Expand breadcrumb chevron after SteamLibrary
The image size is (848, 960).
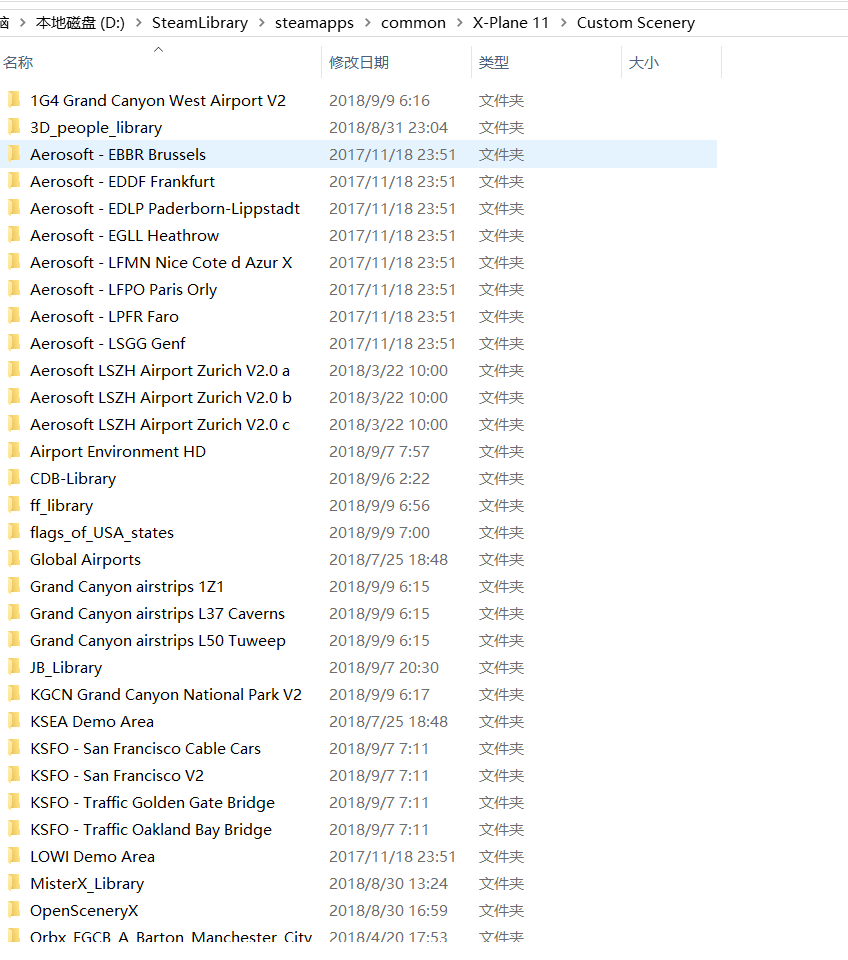261,23
